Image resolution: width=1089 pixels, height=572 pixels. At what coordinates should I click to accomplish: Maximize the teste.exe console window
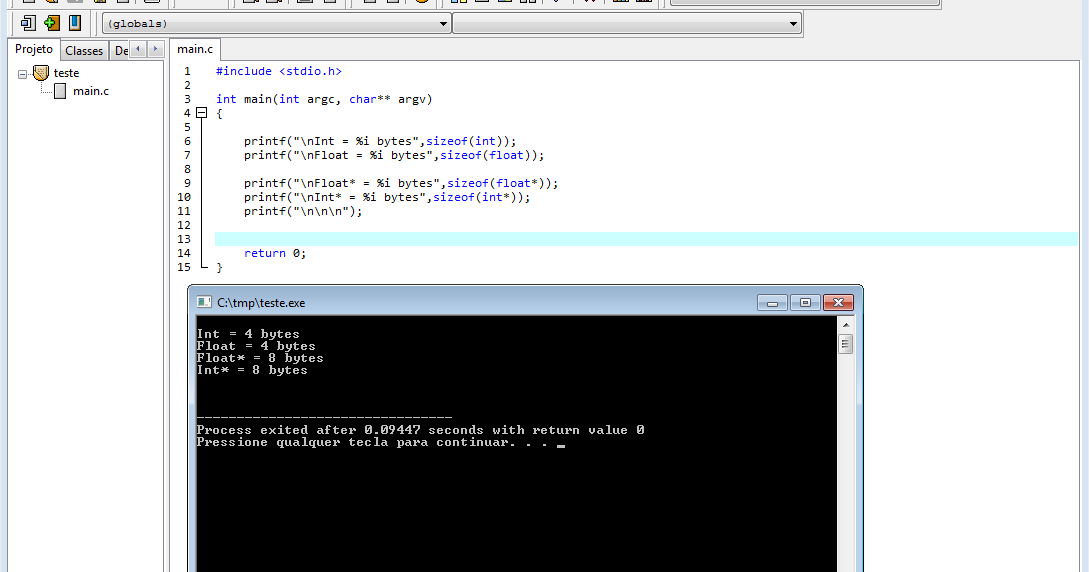click(x=805, y=303)
